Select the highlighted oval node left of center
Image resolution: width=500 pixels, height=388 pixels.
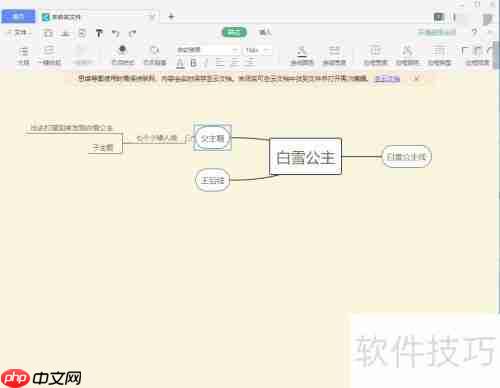pyautogui.click(x=213, y=138)
